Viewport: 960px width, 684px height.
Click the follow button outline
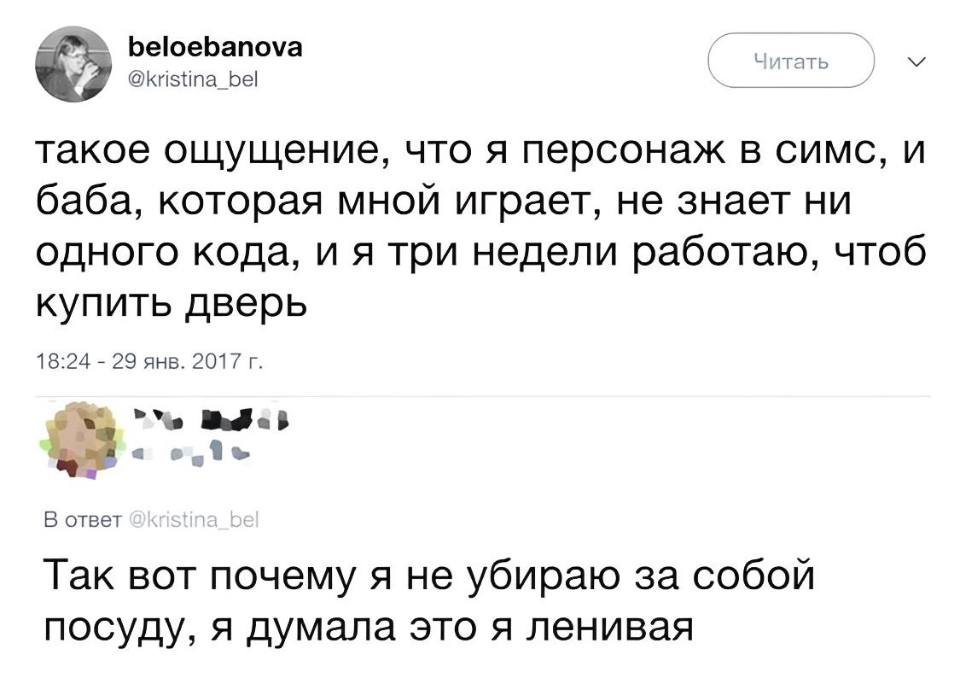coord(790,59)
